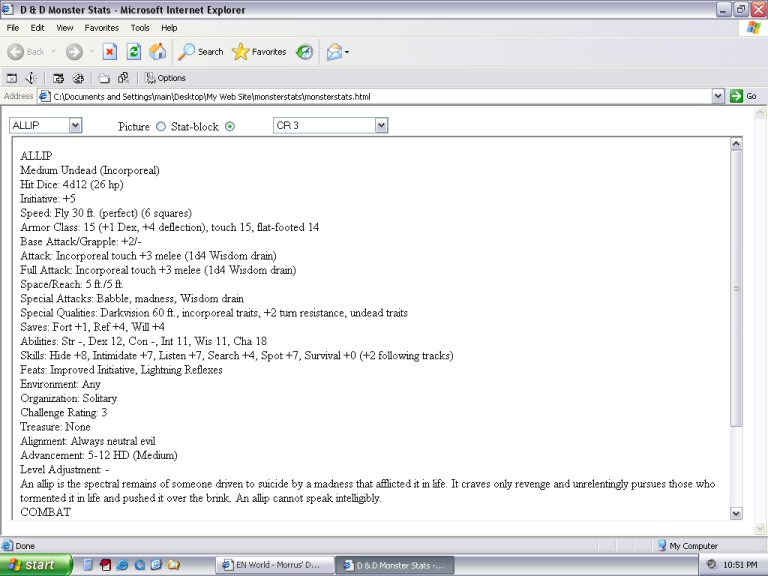768x576 pixels.
Task: Click the stat-block vertical scrollbar thumb
Action: [x=736, y=288]
